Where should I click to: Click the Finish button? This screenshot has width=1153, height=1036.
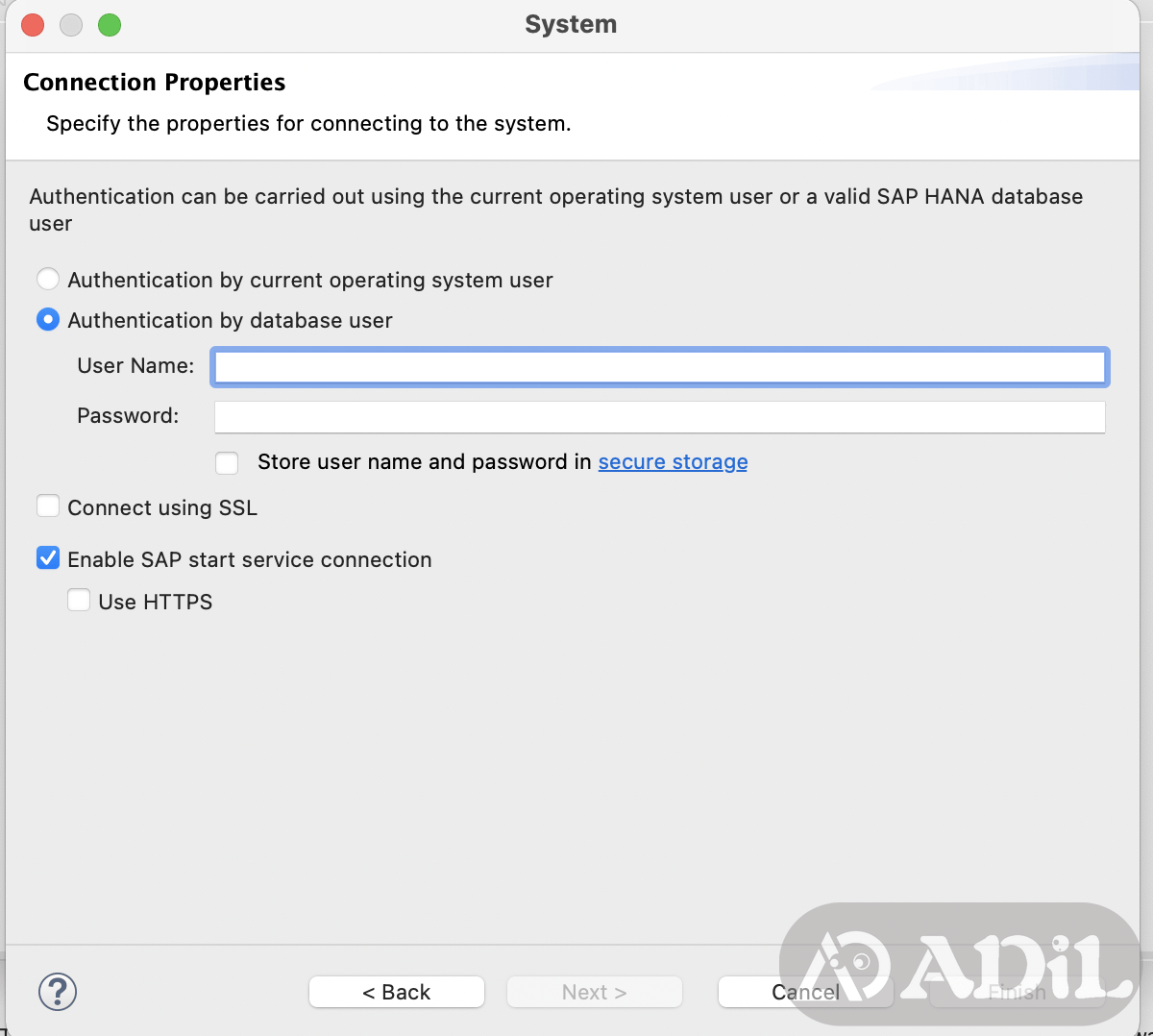pyautogui.click(x=1017, y=992)
